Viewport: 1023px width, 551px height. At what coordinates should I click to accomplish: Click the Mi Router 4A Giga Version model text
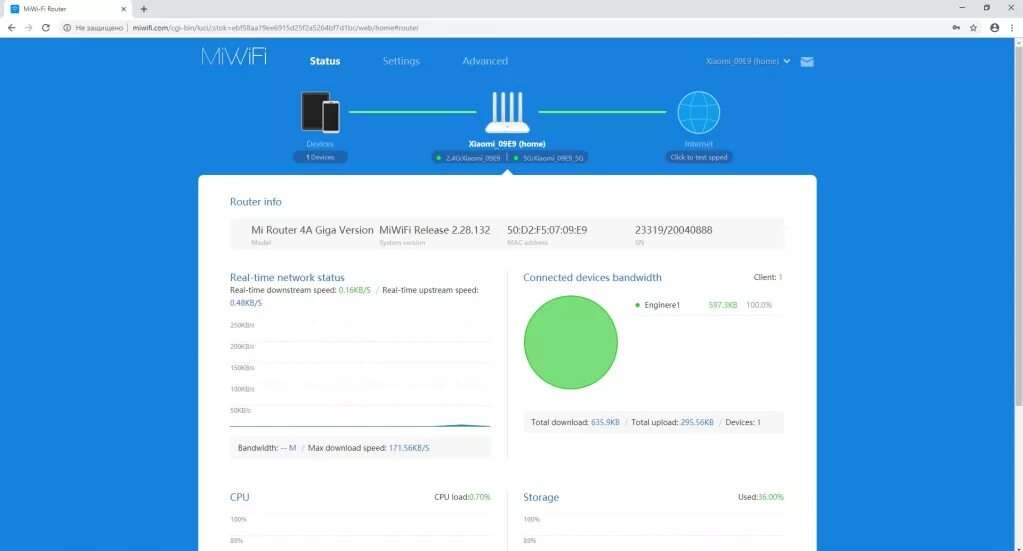pos(312,230)
